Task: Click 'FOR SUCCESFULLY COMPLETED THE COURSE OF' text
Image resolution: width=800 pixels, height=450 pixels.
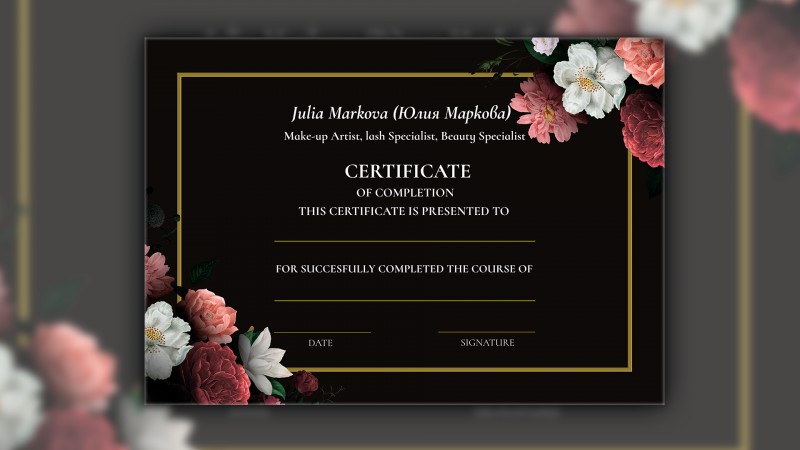Action: click(404, 269)
